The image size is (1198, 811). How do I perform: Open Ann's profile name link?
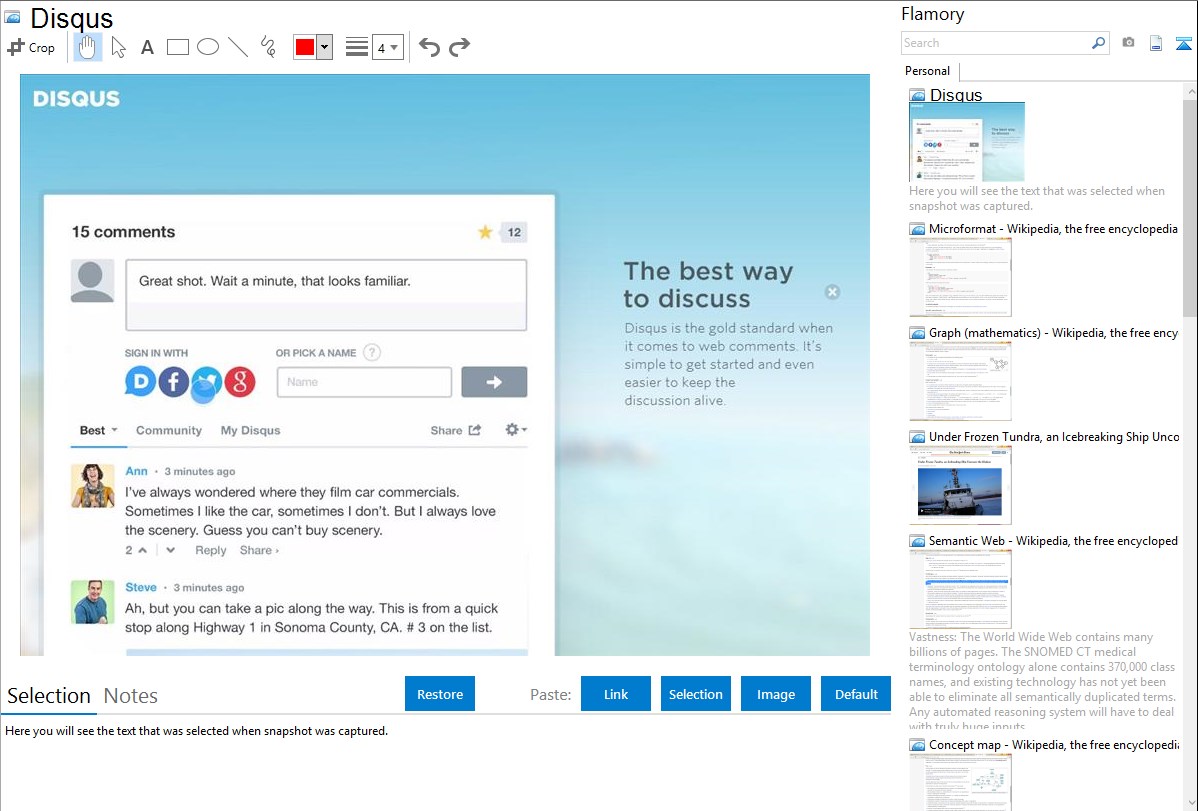[137, 471]
